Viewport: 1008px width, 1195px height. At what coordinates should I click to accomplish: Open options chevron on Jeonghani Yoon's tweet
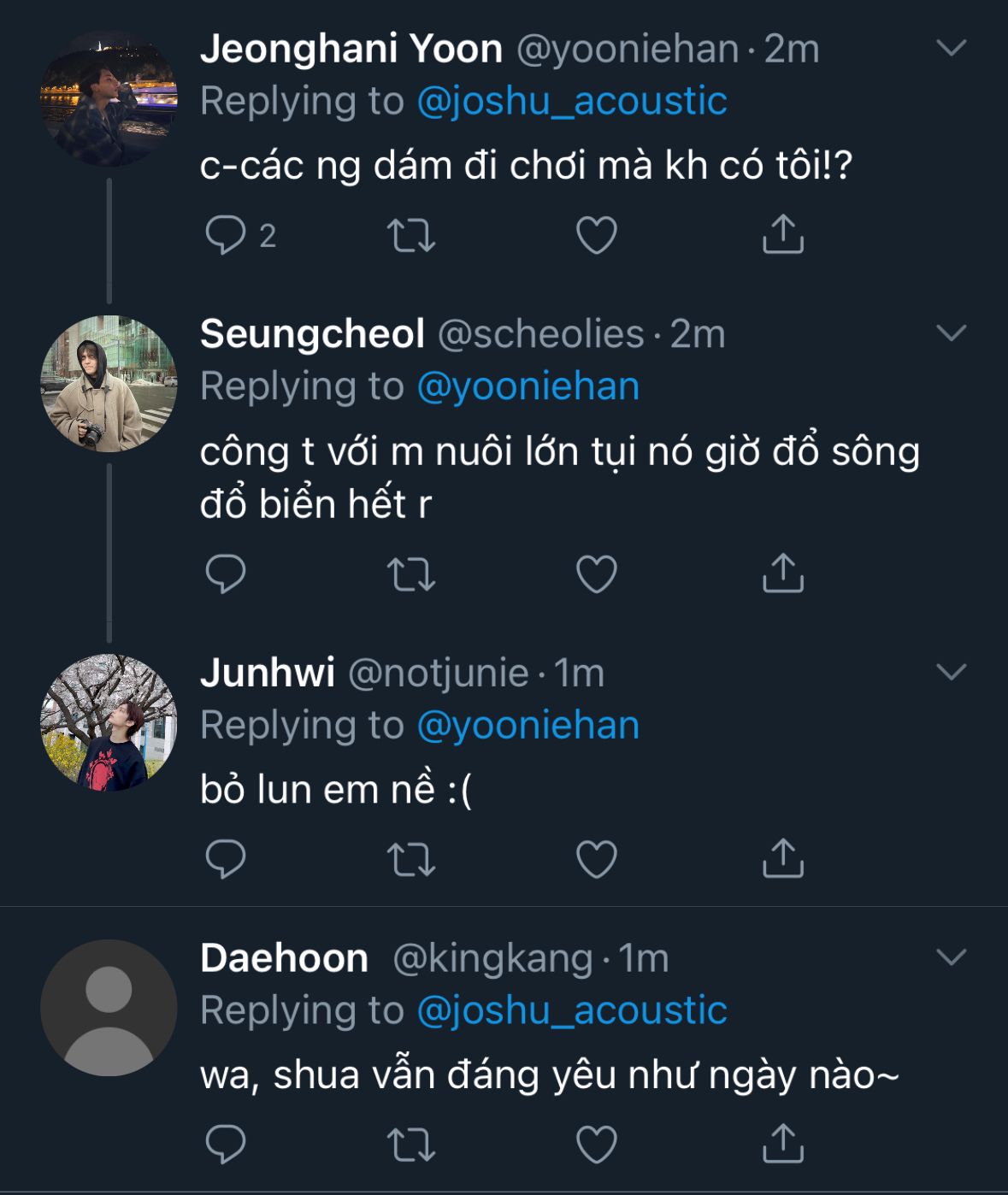951,48
